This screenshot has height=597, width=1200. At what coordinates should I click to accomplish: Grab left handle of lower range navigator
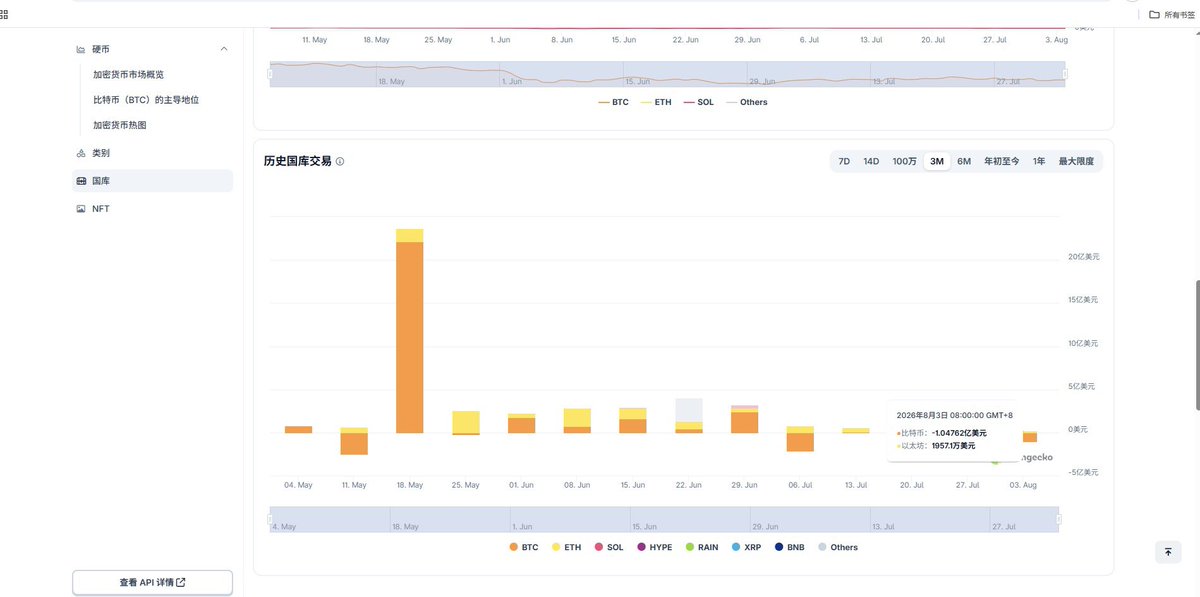click(270, 519)
